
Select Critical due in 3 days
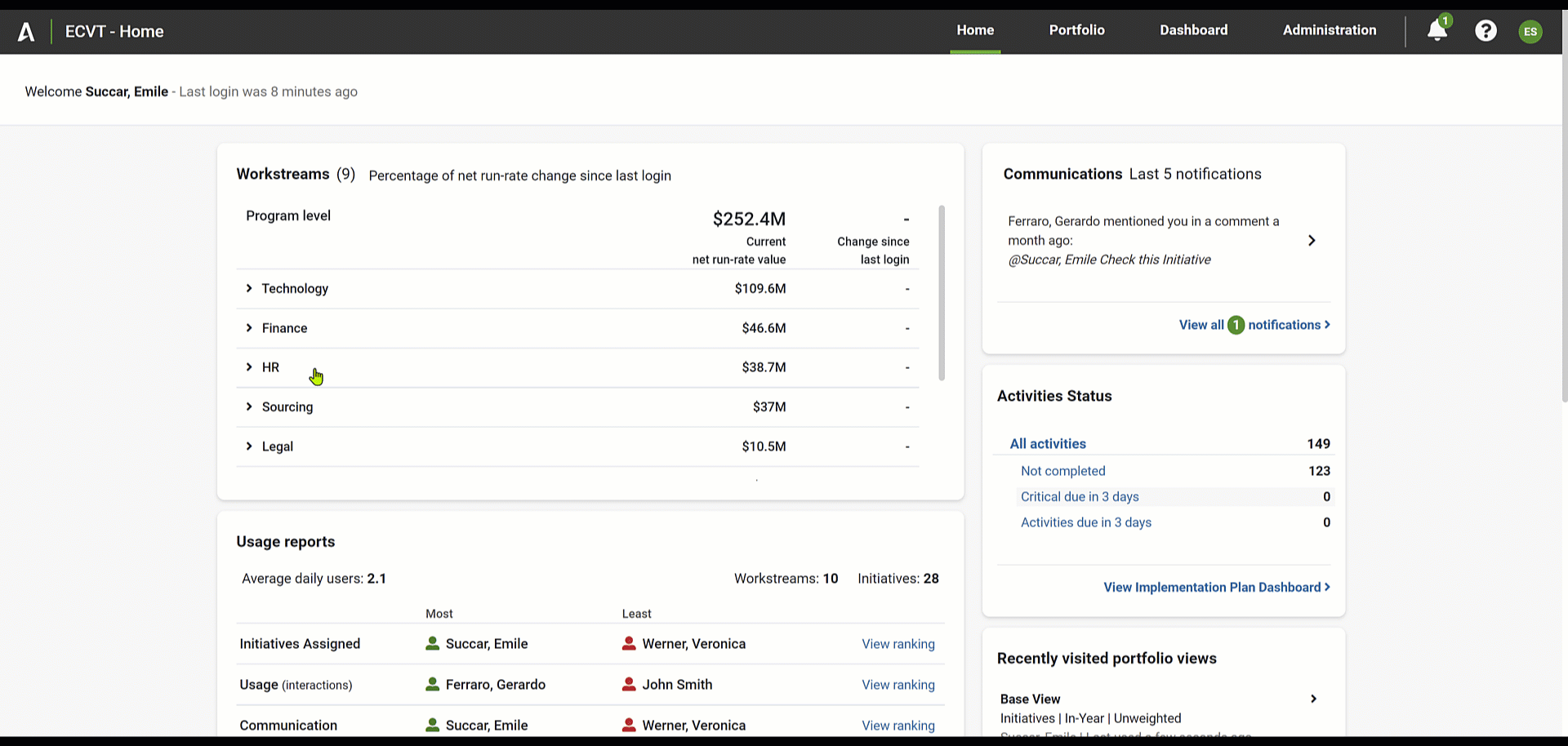point(1080,497)
